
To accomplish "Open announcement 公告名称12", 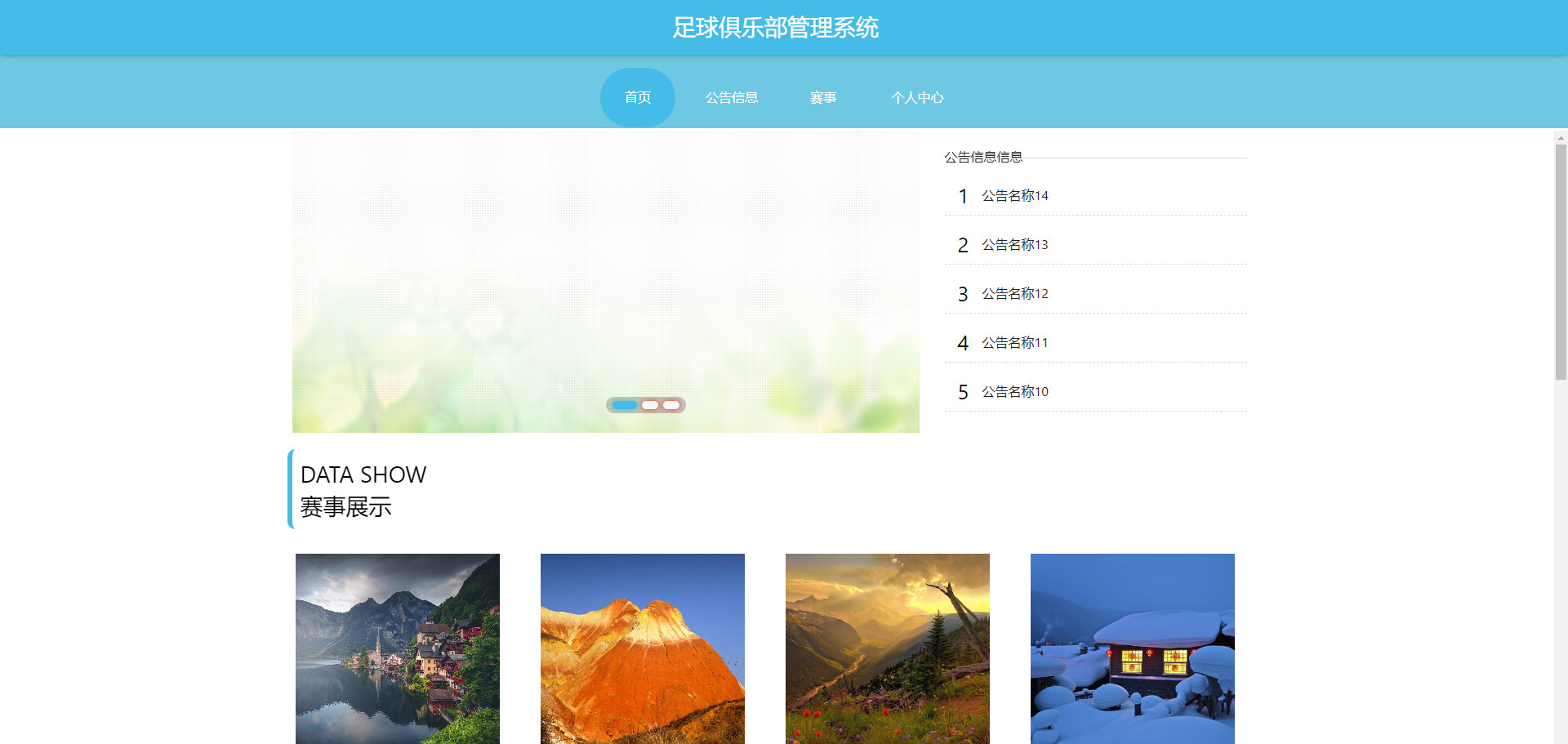I will click(x=1014, y=294).
